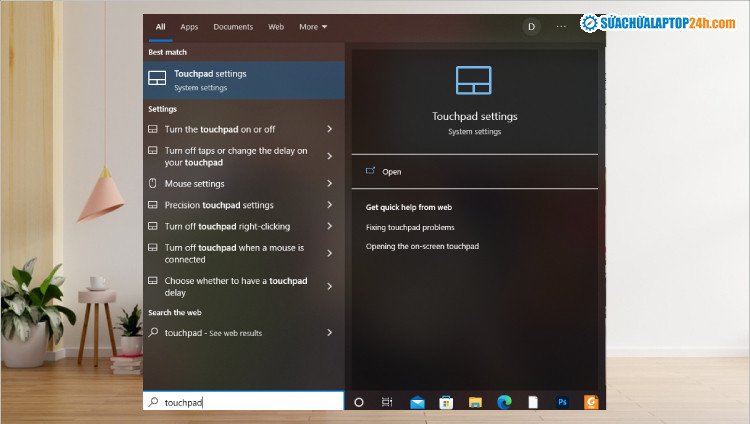Click the search box containing touchpad
Screen dimensions: 750x424
click(x=243, y=402)
